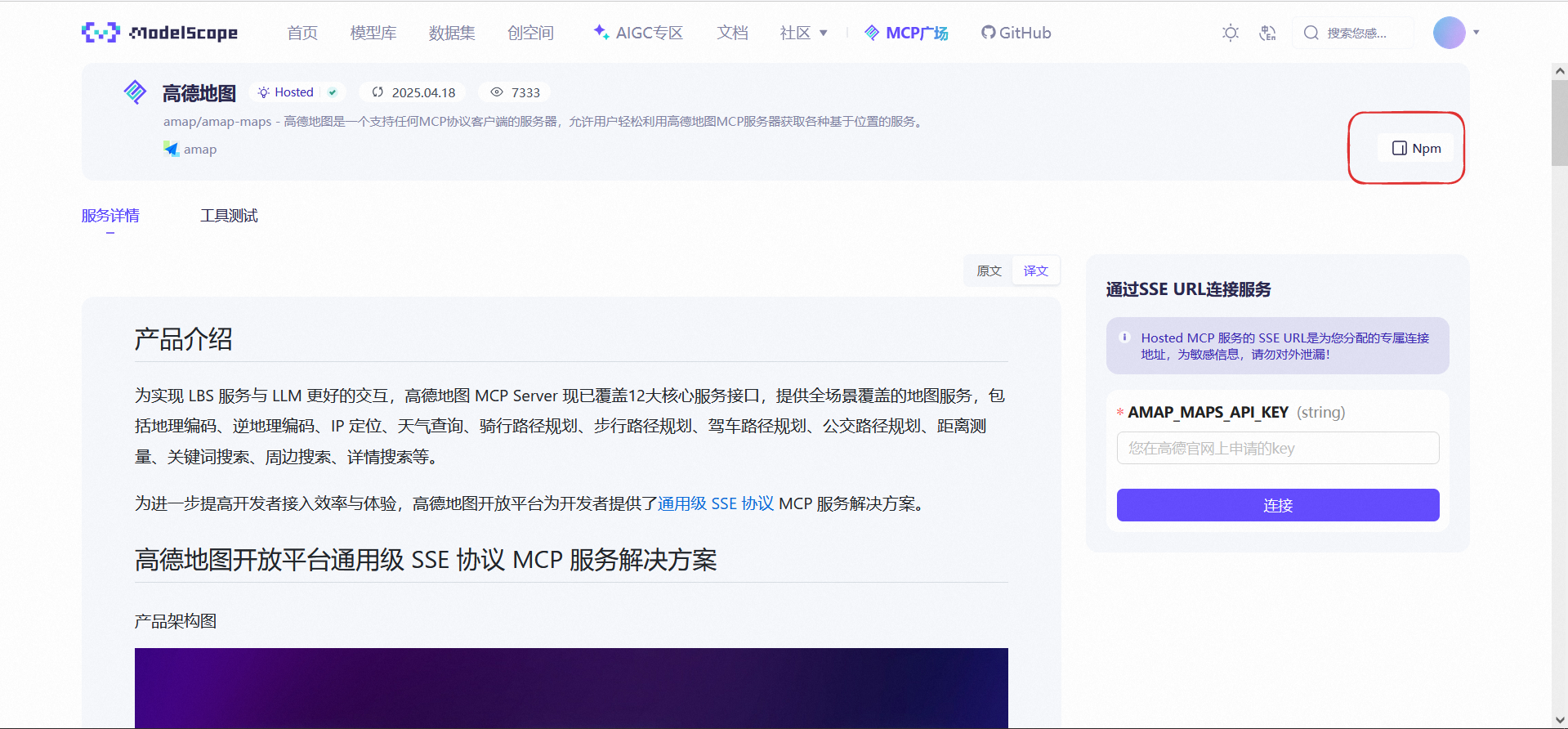Switch language with the translate icon
The width and height of the screenshot is (1568, 729).
[x=1267, y=33]
